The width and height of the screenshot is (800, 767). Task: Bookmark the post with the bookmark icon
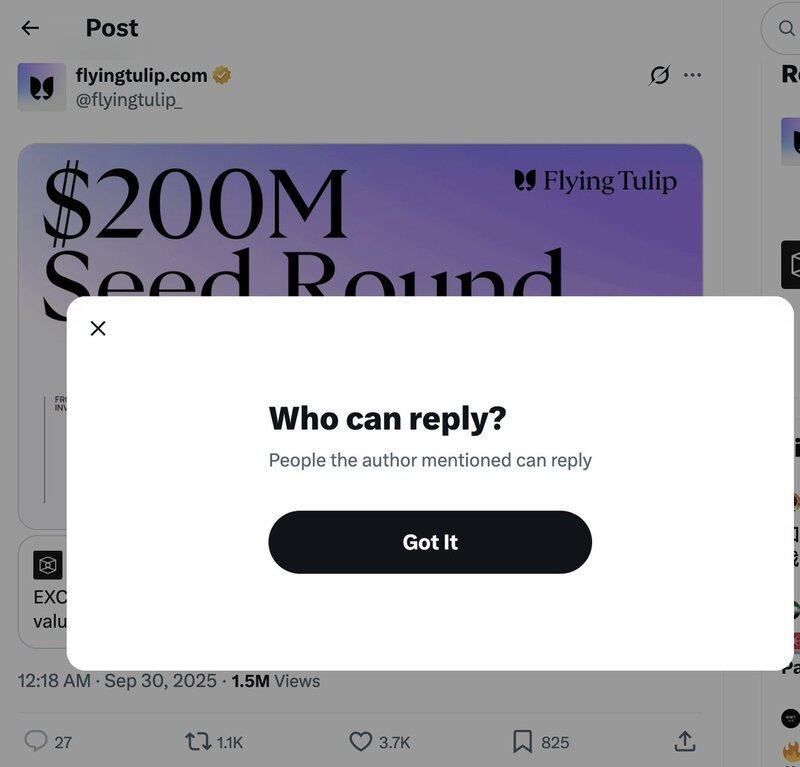coord(522,741)
